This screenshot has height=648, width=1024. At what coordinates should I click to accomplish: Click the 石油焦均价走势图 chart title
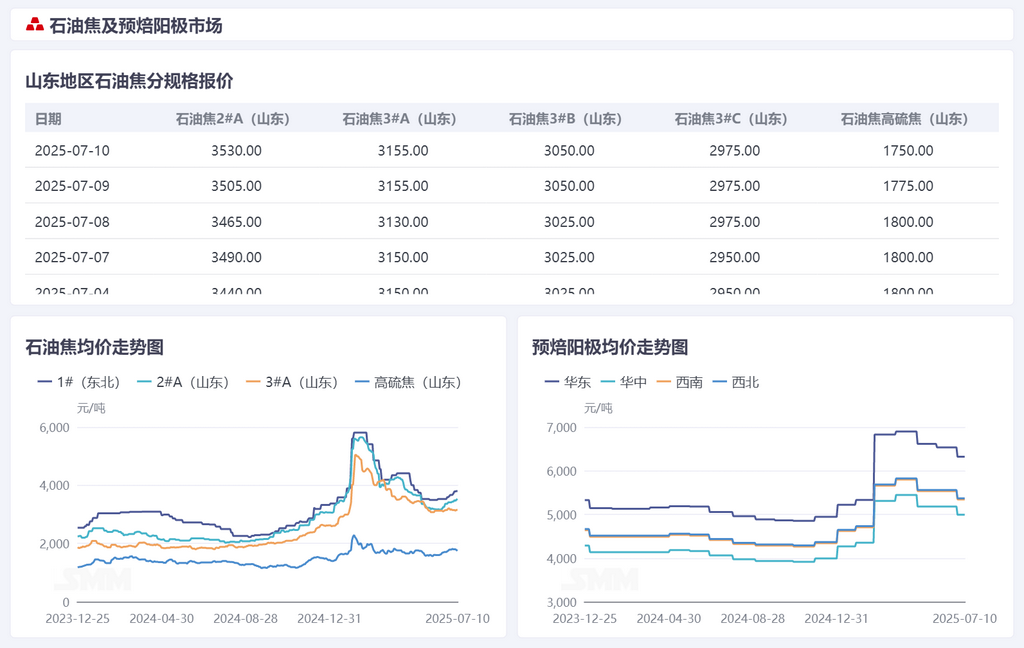pos(95,347)
